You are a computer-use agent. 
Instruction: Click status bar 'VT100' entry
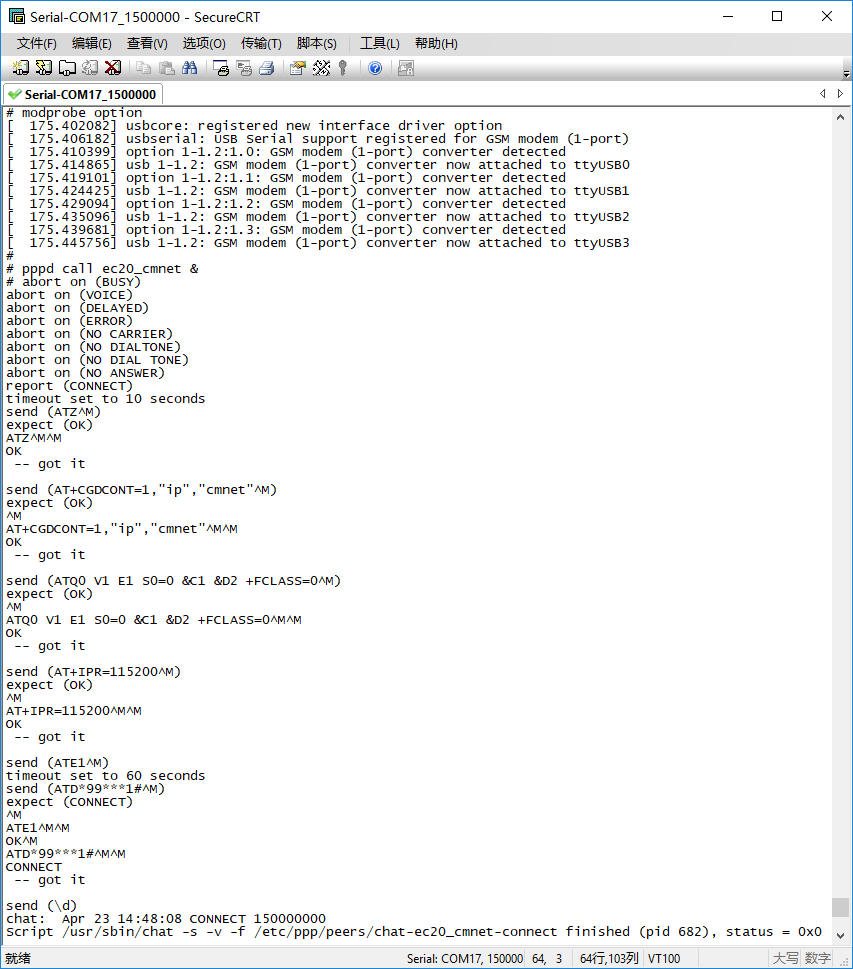tap(664, 958)
